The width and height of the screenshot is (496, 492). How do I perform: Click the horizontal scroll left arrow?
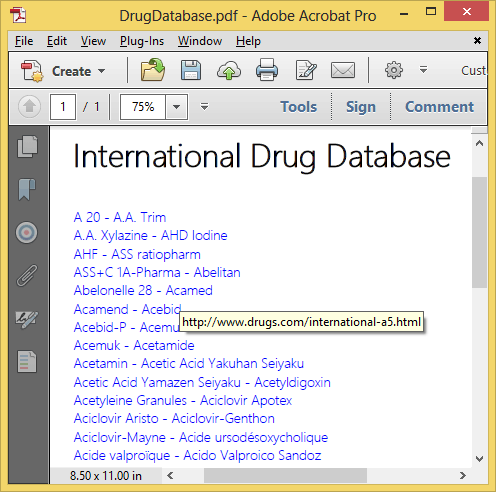170,475
